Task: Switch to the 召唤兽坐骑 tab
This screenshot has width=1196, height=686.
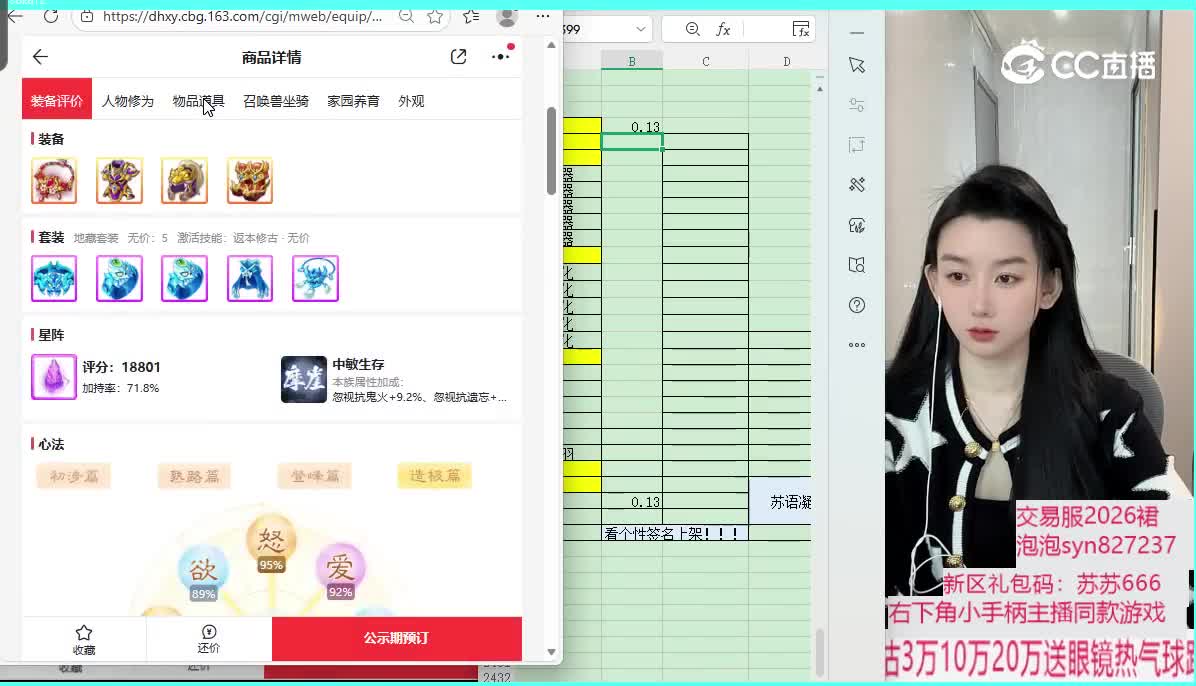Action: pyautogui.click(x=275, y=101)
